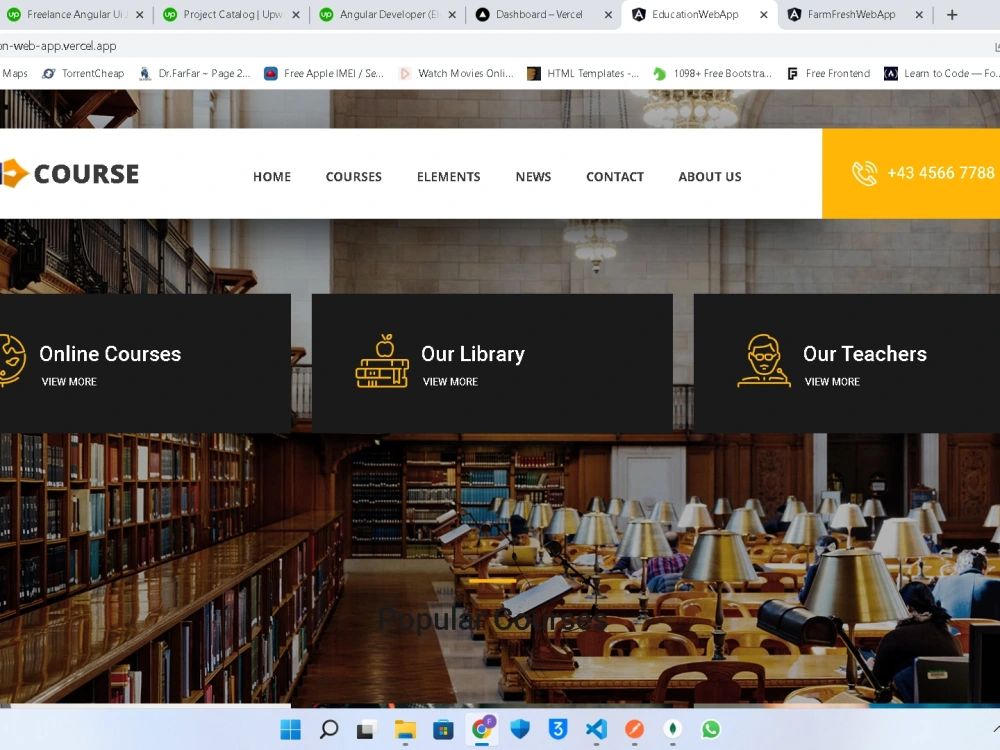This screenshot has height=750, width=1000.
Task: Open 1098+ Free Bootstrap bookmark
Action: tap(713, 73)
